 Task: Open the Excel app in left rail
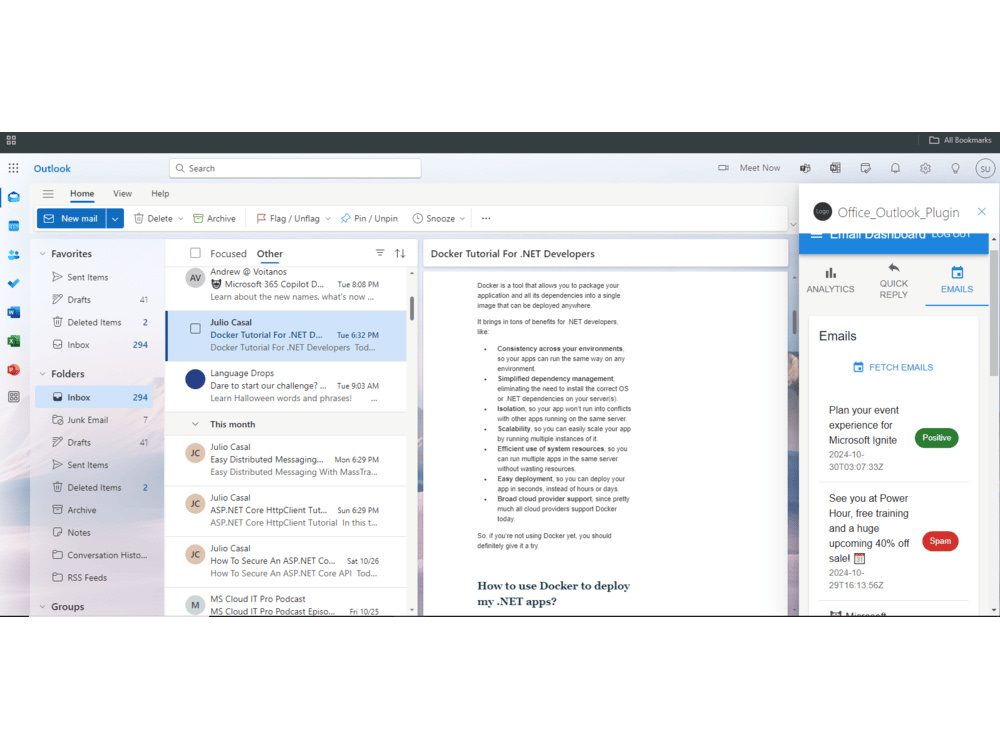pyautogui.click(x=13, y=341)
